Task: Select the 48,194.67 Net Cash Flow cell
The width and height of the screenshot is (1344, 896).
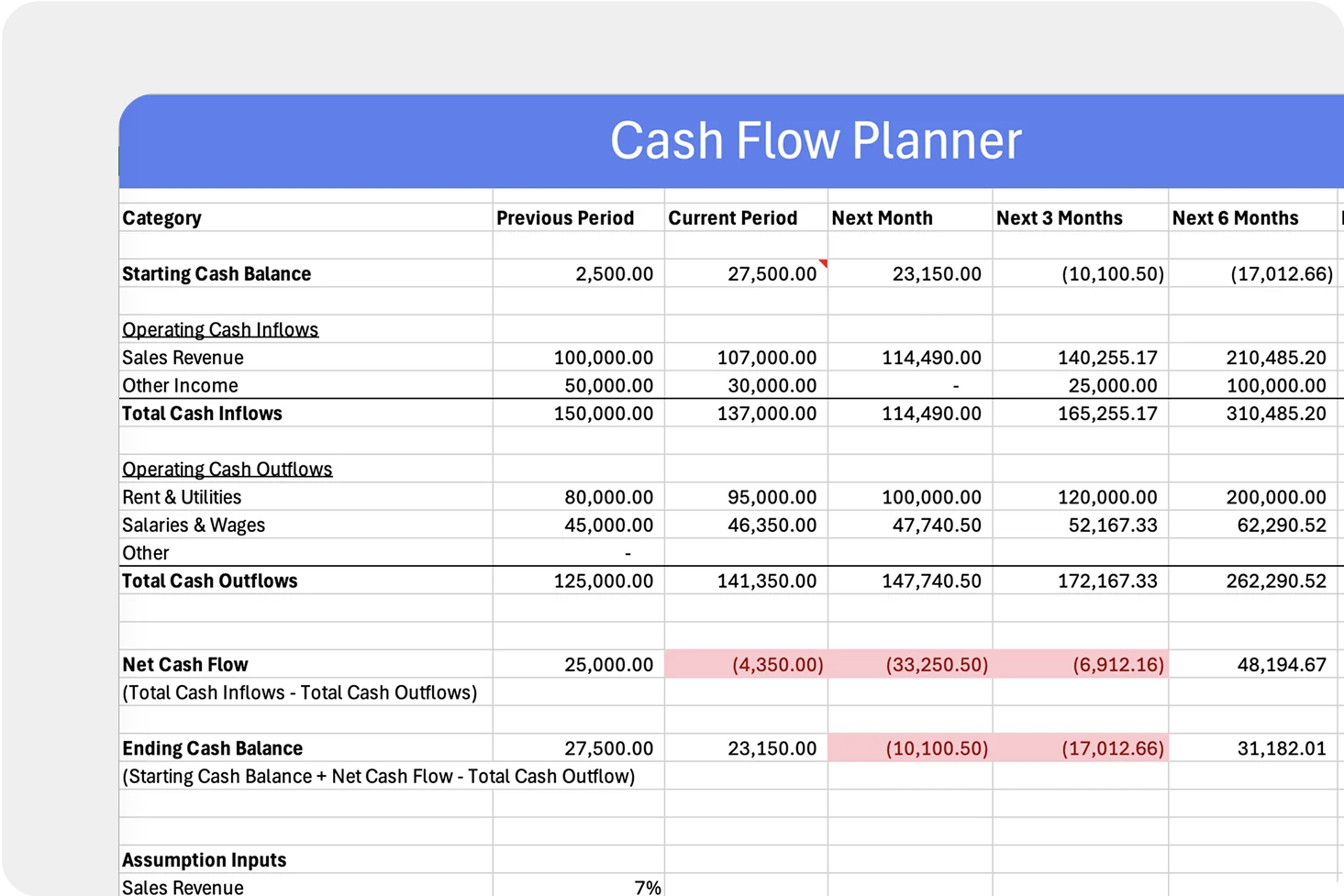Action: tap(1252, 664)
